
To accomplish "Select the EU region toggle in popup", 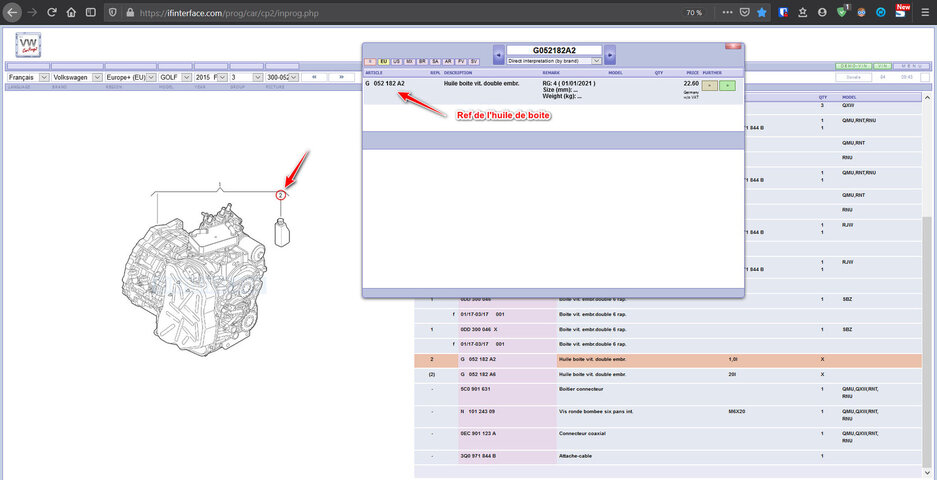I will [384, 62].
